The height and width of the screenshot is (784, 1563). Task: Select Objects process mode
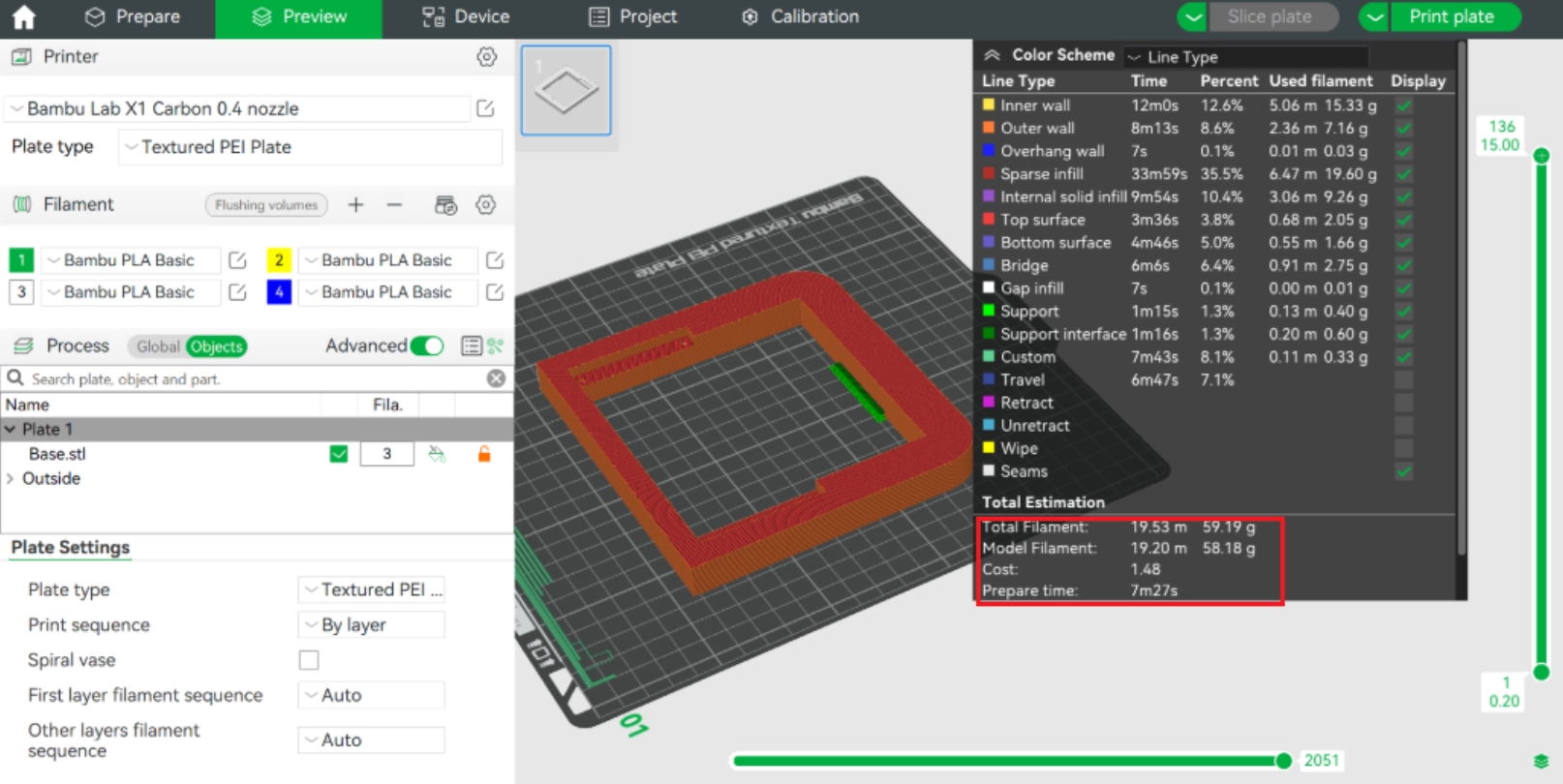click(216, 347)
